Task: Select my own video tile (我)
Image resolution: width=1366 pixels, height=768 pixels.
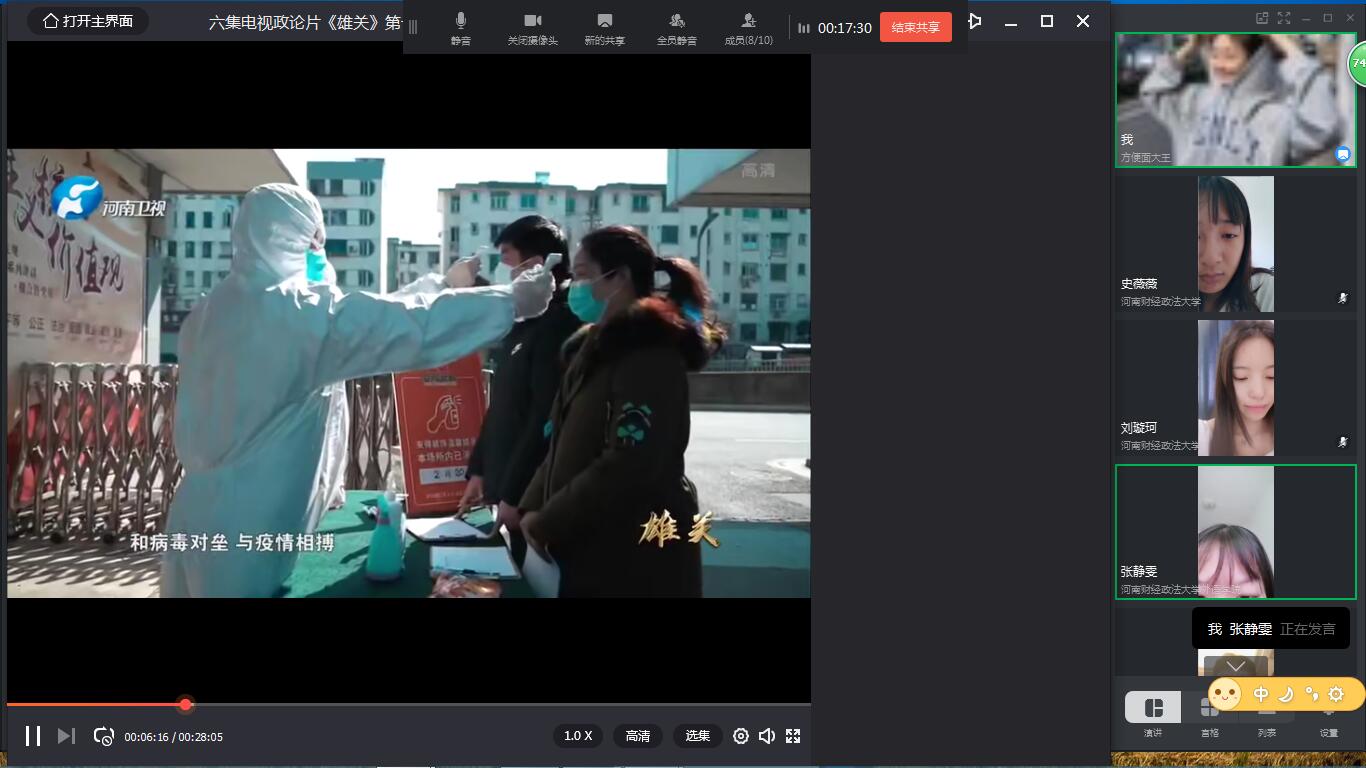Action: 1236,100
